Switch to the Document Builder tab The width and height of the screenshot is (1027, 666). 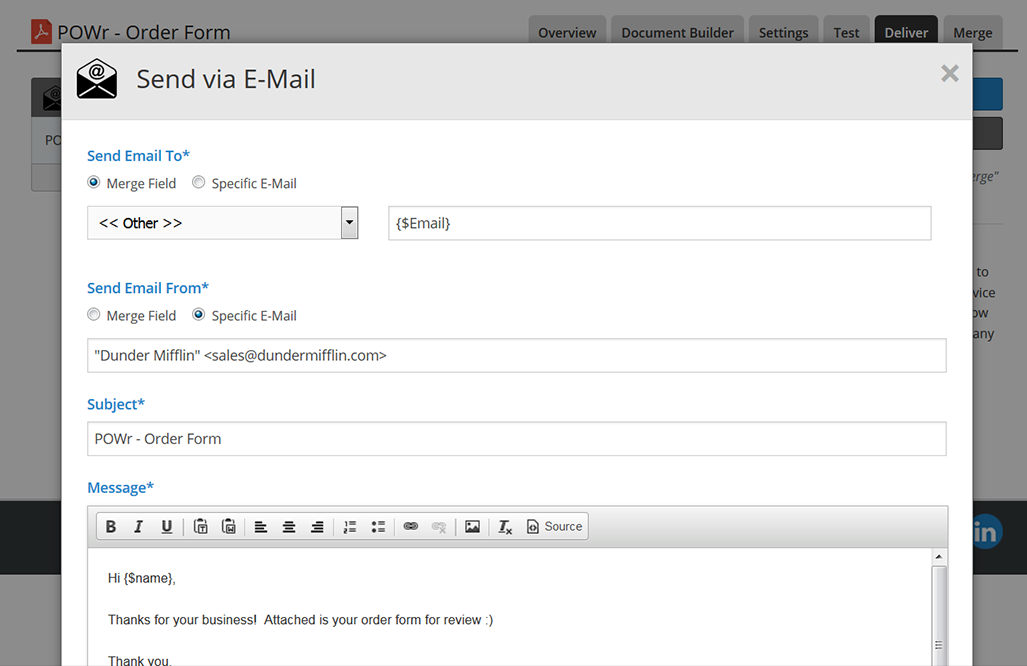click(x=677, y=33)
